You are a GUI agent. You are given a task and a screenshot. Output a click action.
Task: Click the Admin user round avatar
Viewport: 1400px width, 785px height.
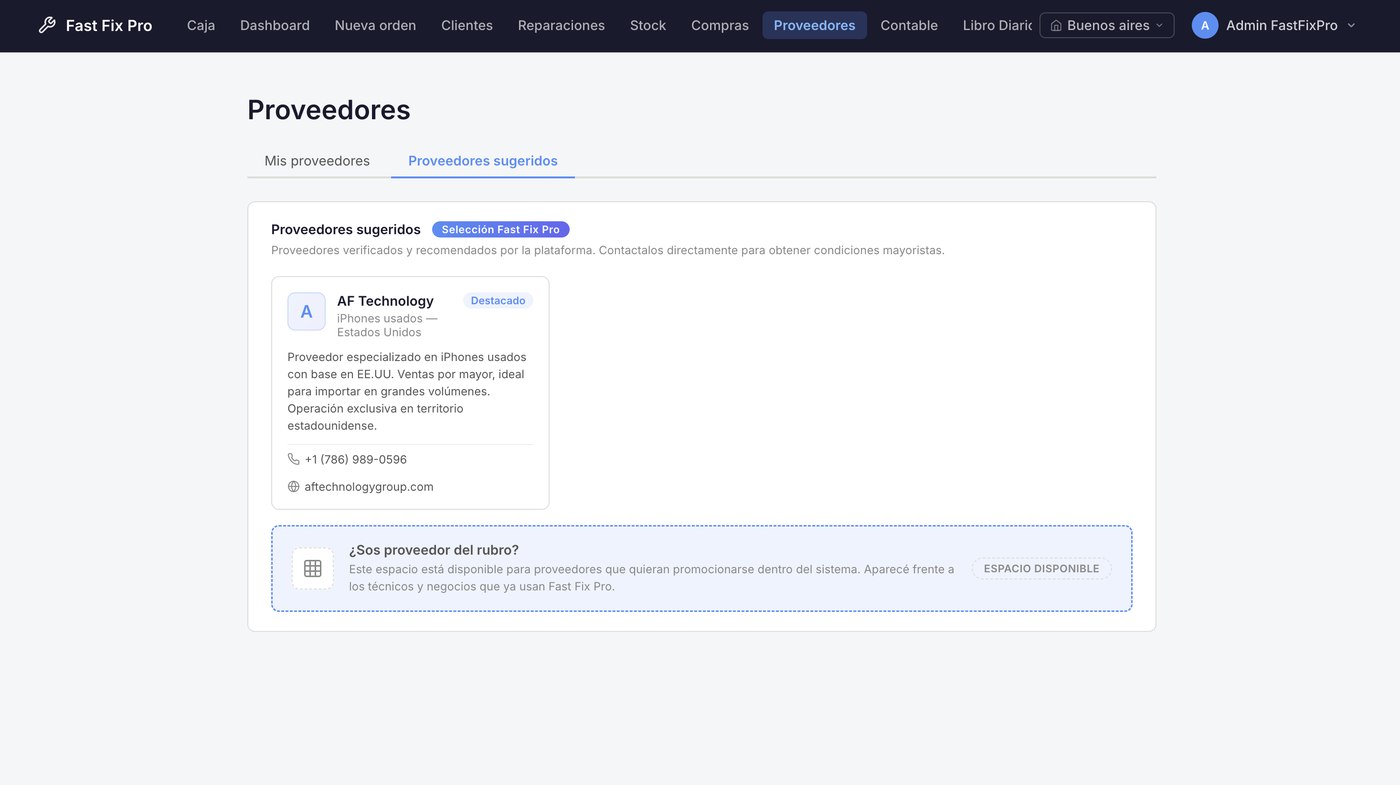click(1205, 25)
